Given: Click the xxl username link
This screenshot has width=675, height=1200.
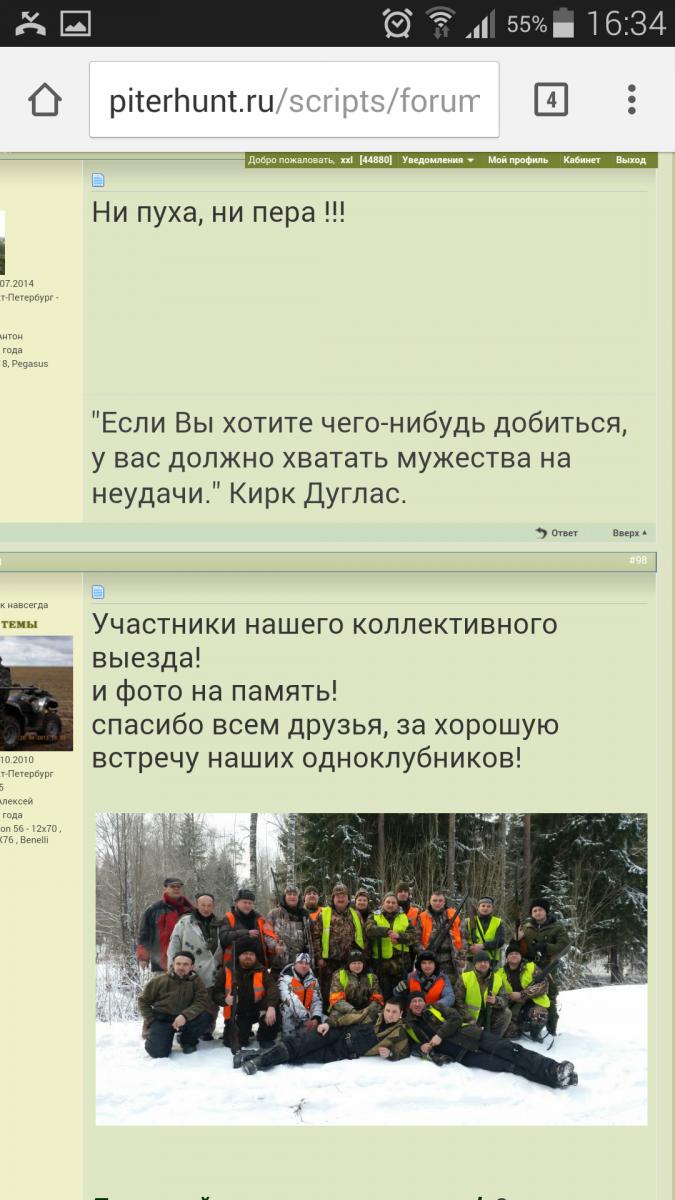Looking at the screenshot, I should coord(346,160).
